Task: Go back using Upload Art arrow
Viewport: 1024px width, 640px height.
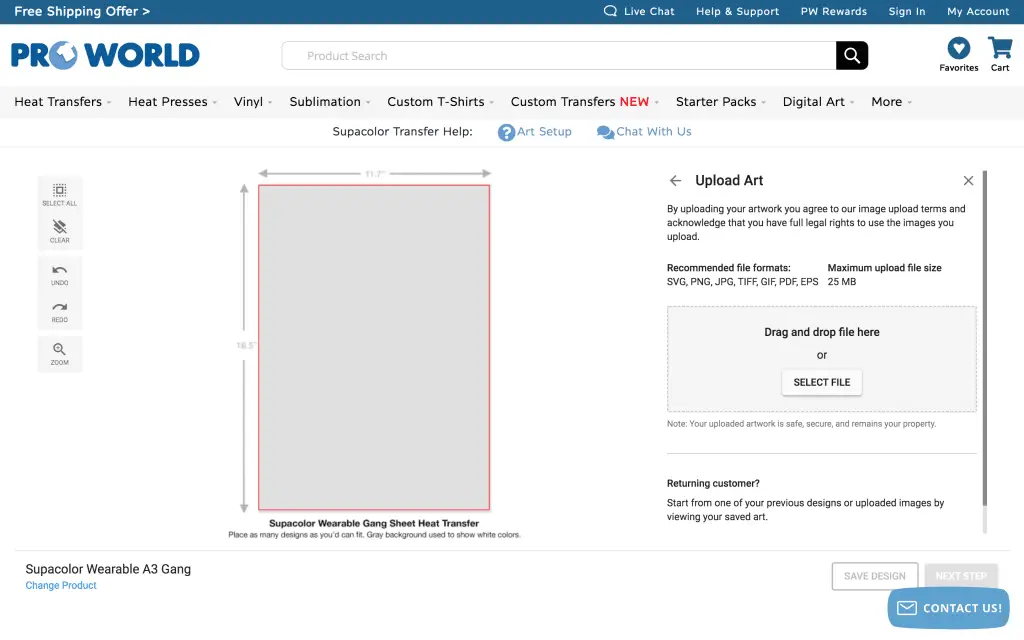Action: 676,181
